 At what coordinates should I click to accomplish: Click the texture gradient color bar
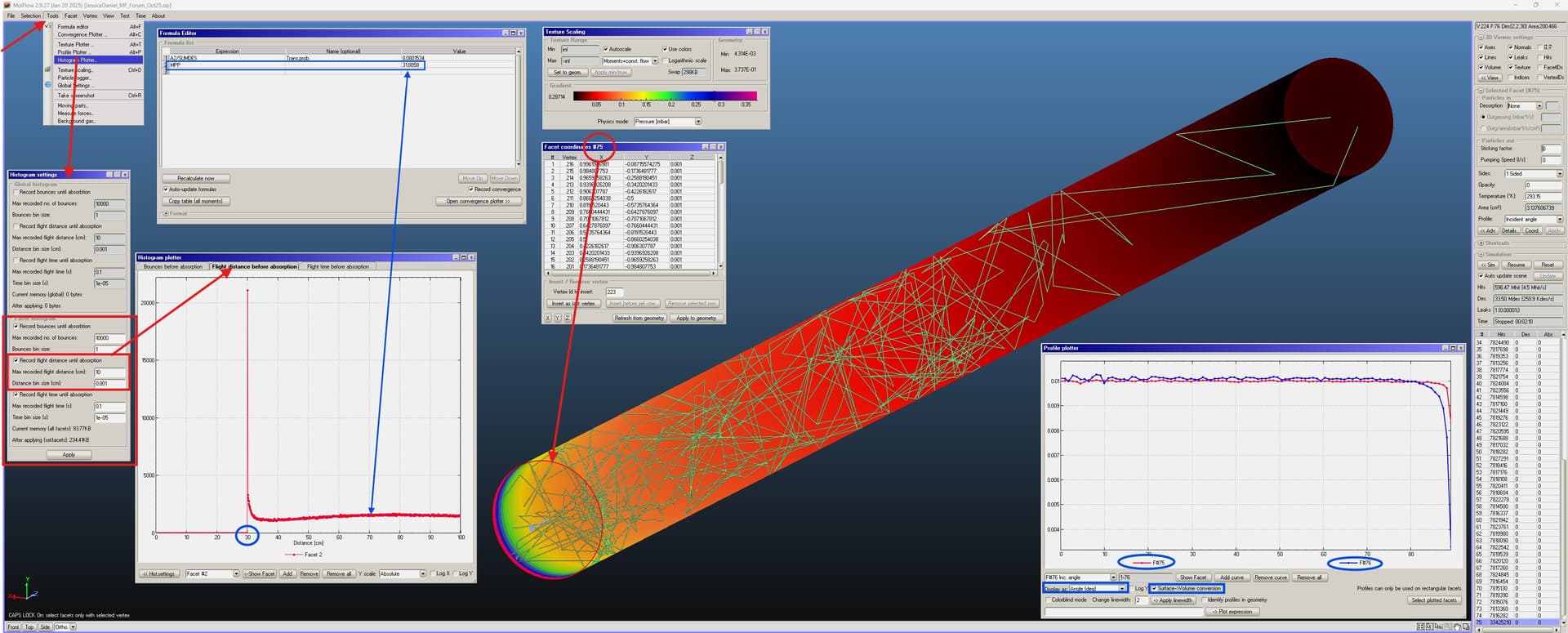(665, 96)
